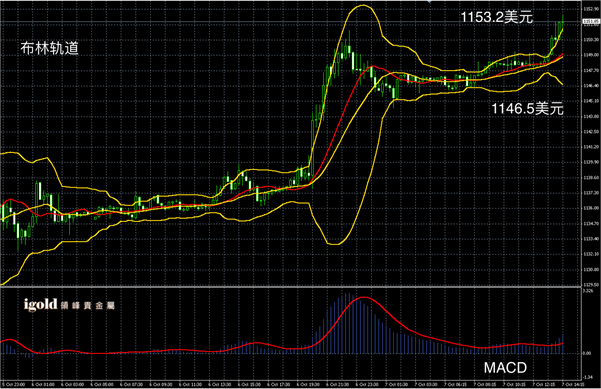Image resolution: width=601 pixels, height=389 pixels.
Task: Select the 6 Oct 13:30 time label
Action: [x=220, y=384]
